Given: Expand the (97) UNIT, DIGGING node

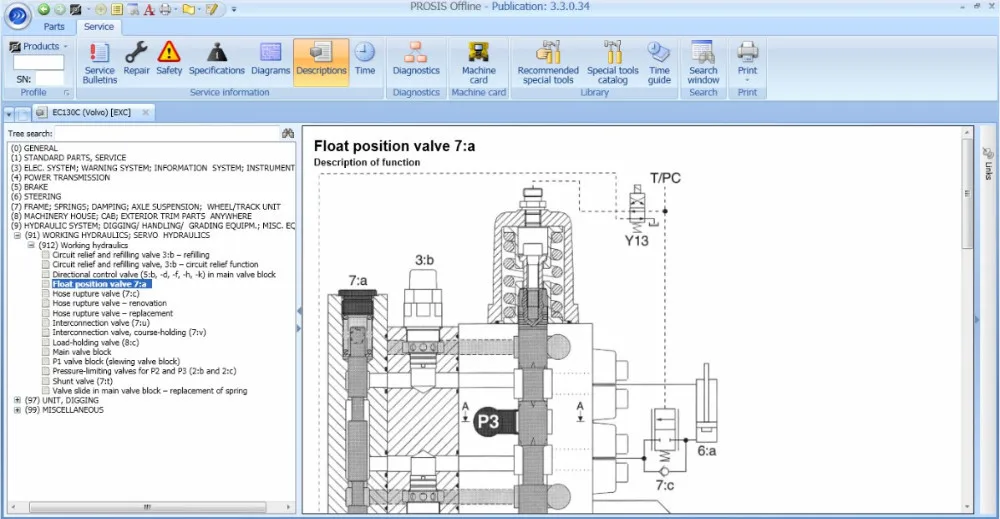Looking at the screenshot, I should pyautogui.click(x=17, y=400).
